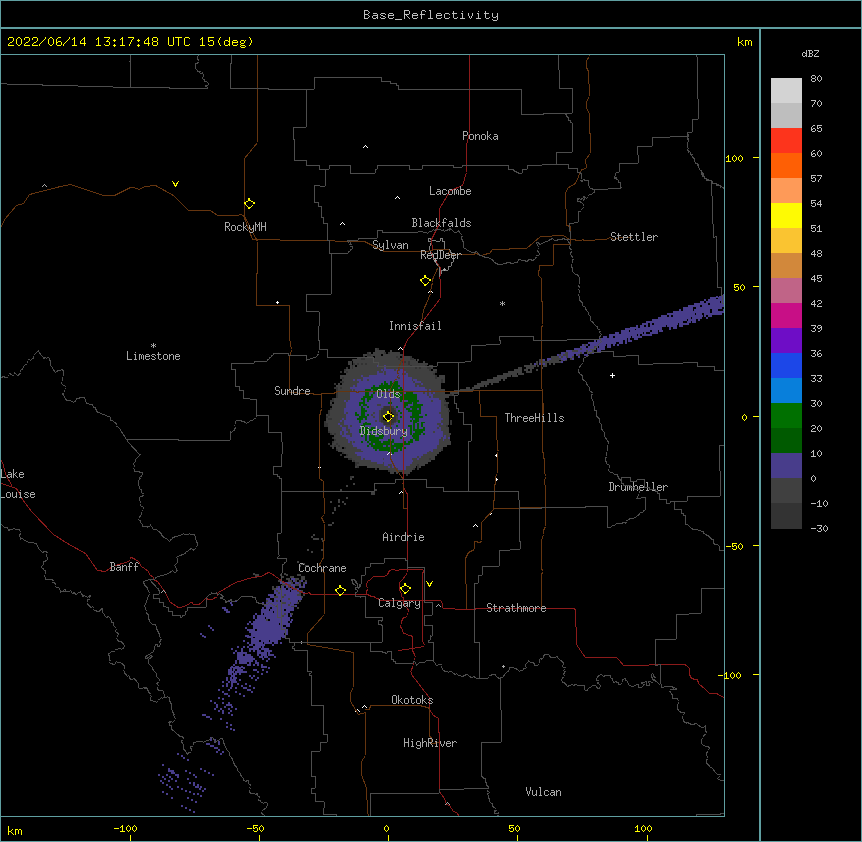Click the RedDeer city label

pyautogui.click(x=440, y=255)
